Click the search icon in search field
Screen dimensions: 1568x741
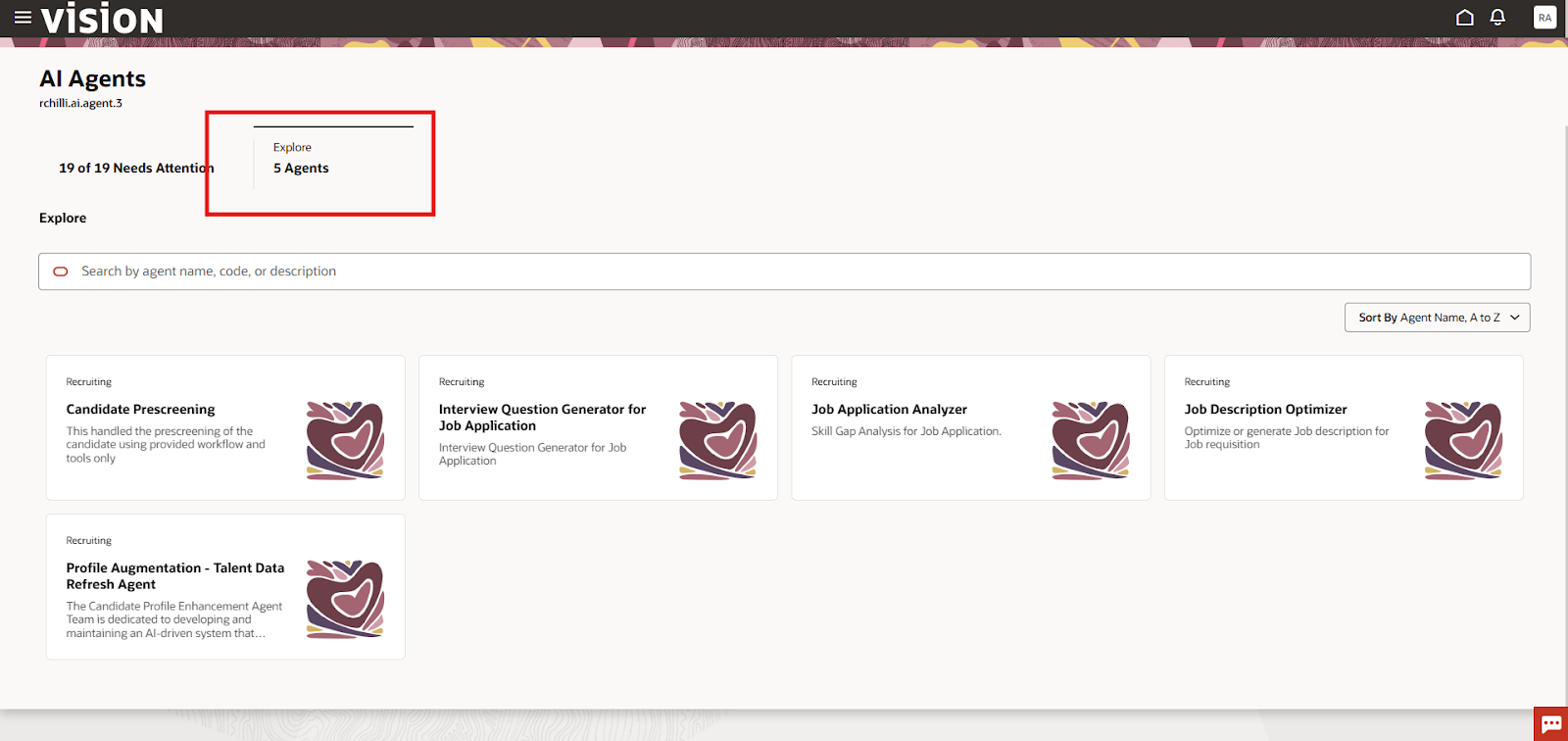point(61,272)
